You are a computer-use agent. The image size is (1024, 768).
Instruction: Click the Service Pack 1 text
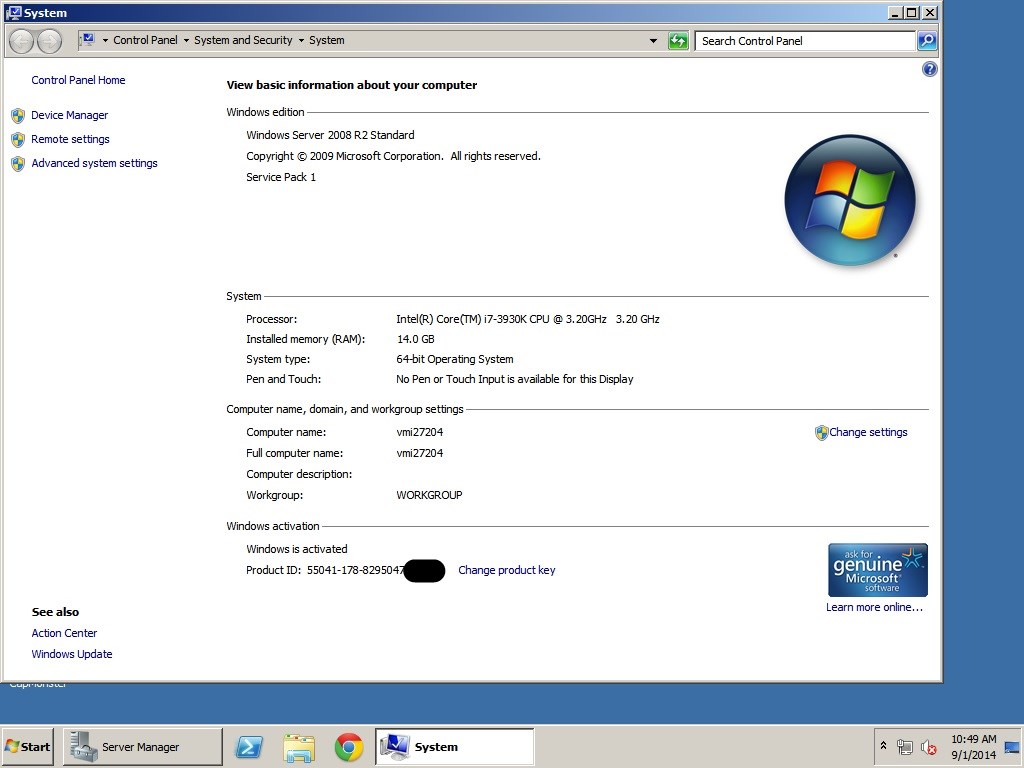point(281,177)
